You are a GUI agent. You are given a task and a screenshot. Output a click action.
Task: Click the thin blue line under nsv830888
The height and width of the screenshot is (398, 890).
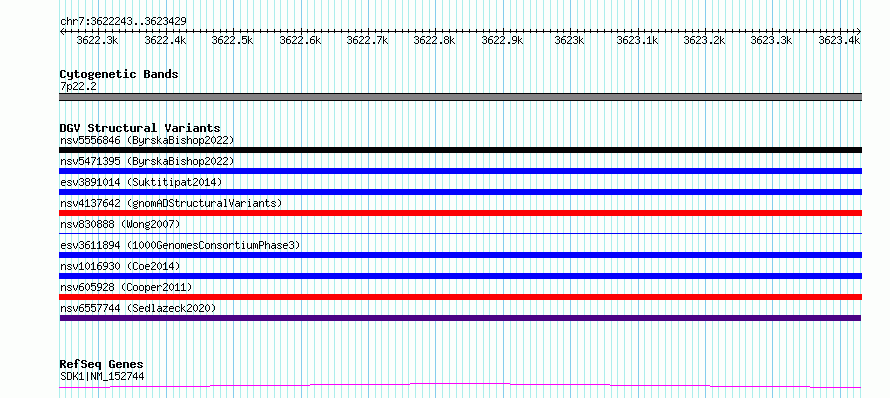460,233
